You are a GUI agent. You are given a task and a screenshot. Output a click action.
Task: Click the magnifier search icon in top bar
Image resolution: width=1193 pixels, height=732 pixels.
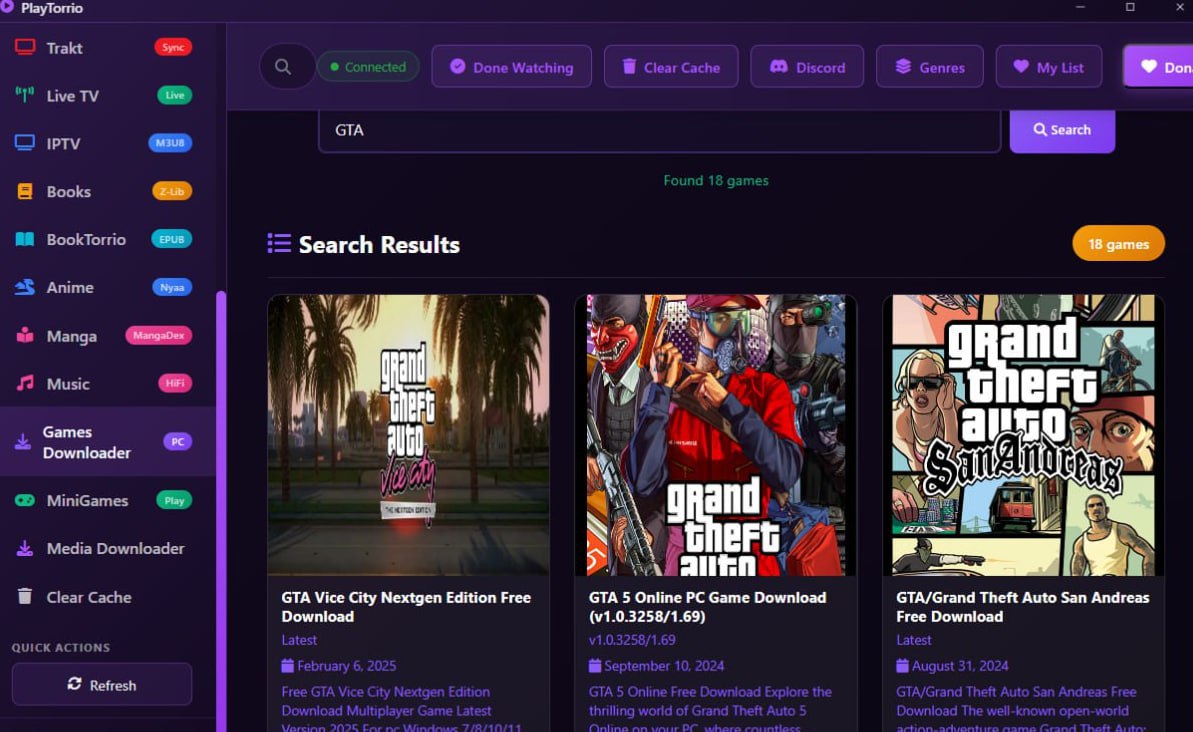click(284, 67)
